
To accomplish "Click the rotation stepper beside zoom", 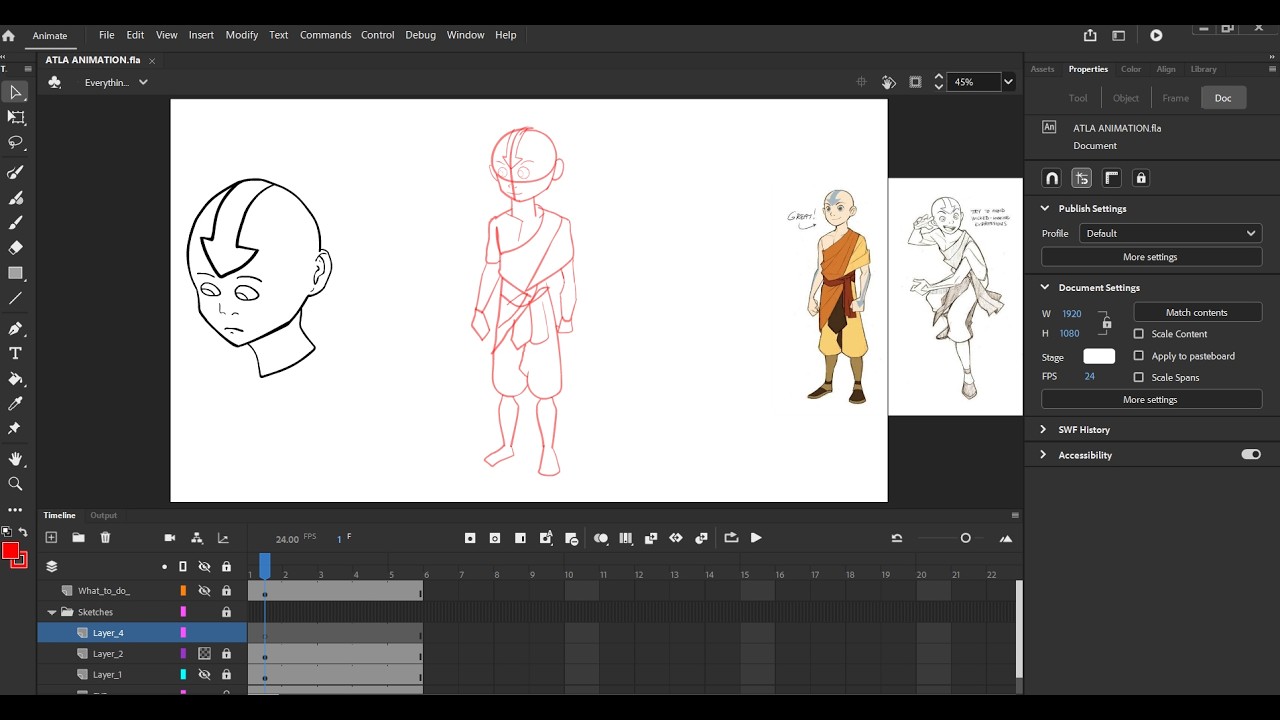I will click(x=938, y=82).
